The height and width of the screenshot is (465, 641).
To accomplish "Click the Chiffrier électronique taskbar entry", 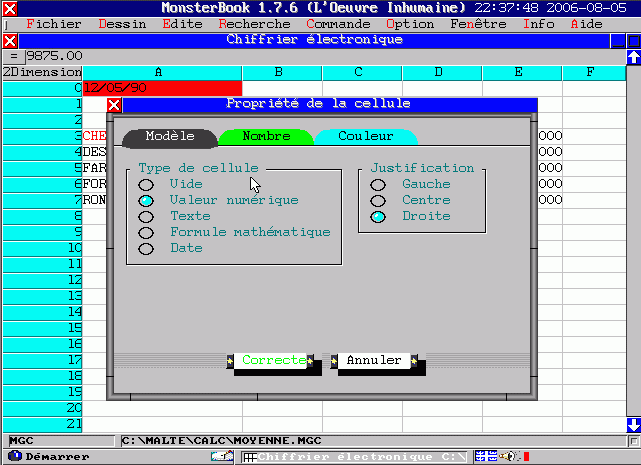I will 354,456.
